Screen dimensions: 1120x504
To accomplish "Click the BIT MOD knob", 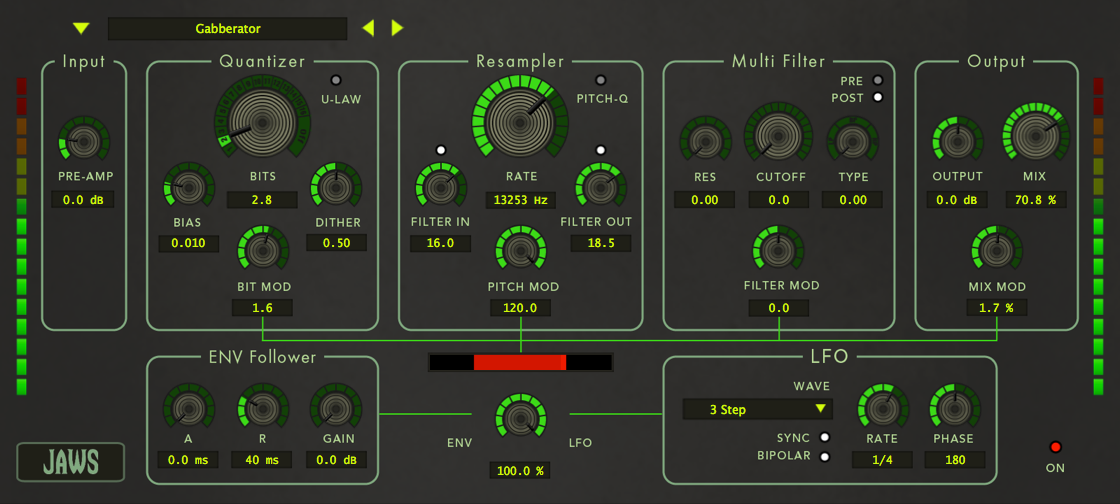I will pos(262,251).
